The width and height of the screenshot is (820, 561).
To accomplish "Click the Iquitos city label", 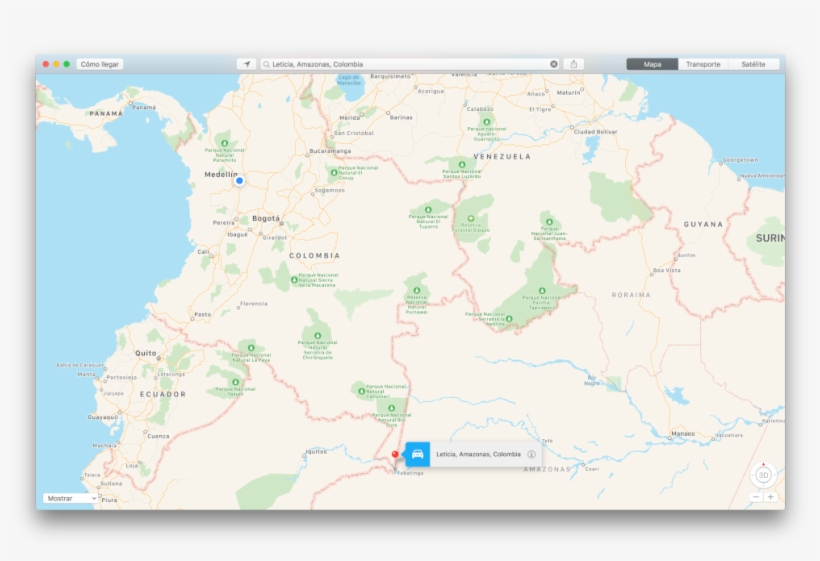I will [316, 451].
